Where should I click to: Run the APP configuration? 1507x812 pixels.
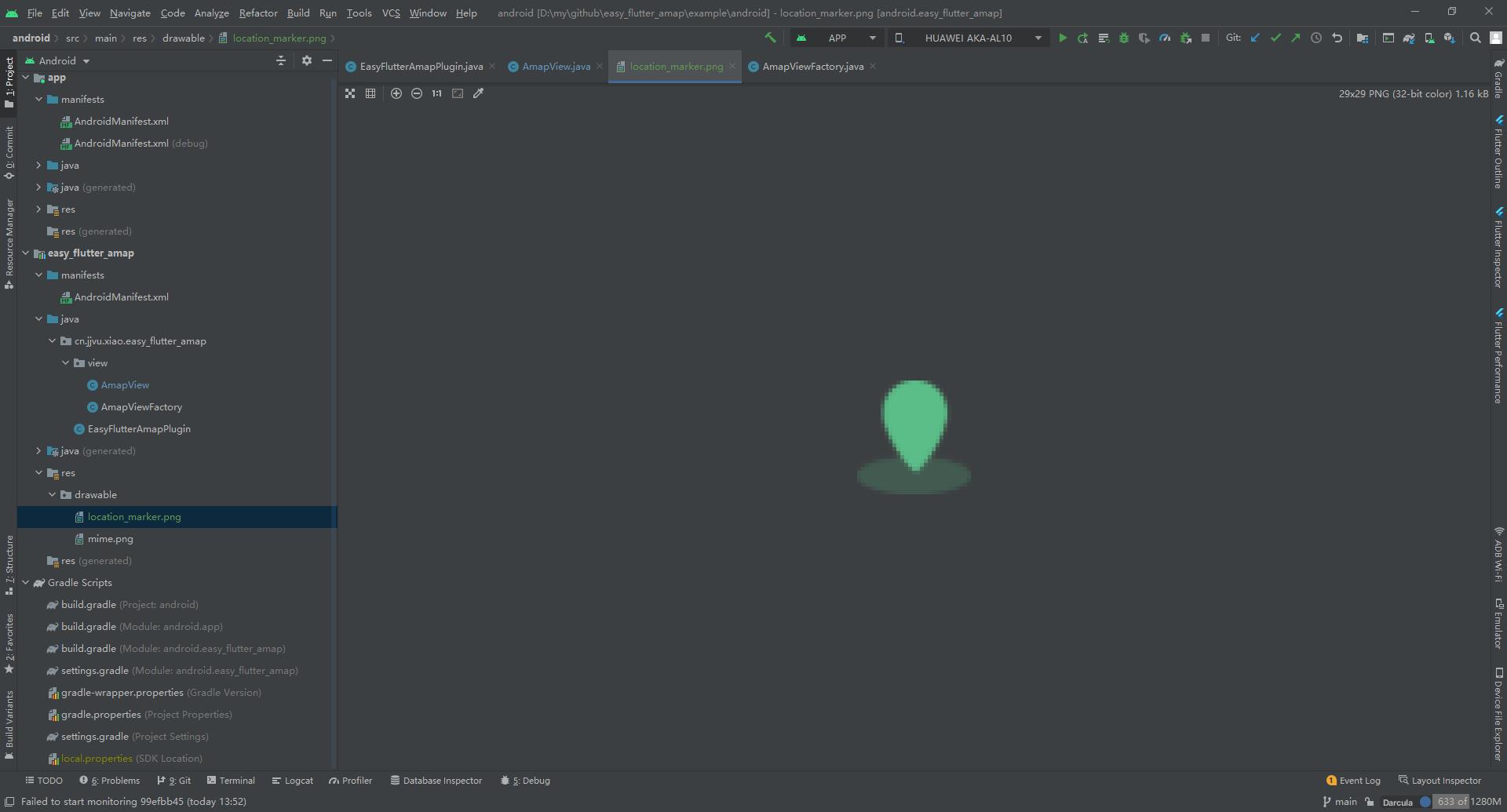pyautogui.click(x=1063, y=38)
